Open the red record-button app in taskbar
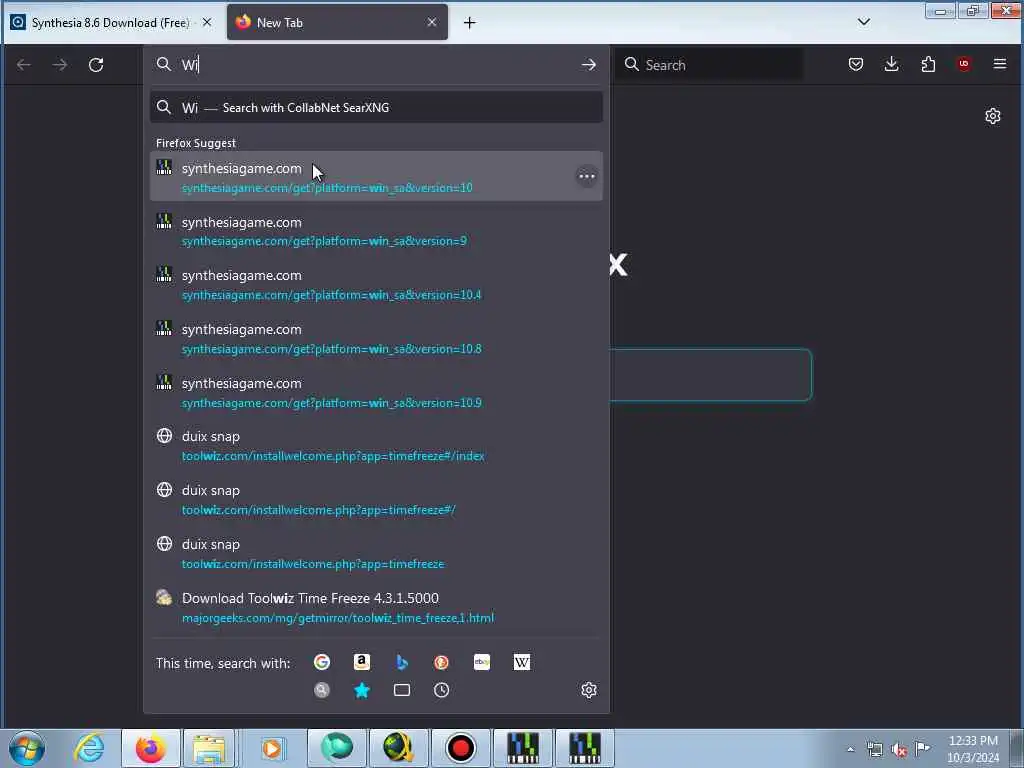Screen dimensions: 1024x768 pyautogui.click(x=460, y=748)
